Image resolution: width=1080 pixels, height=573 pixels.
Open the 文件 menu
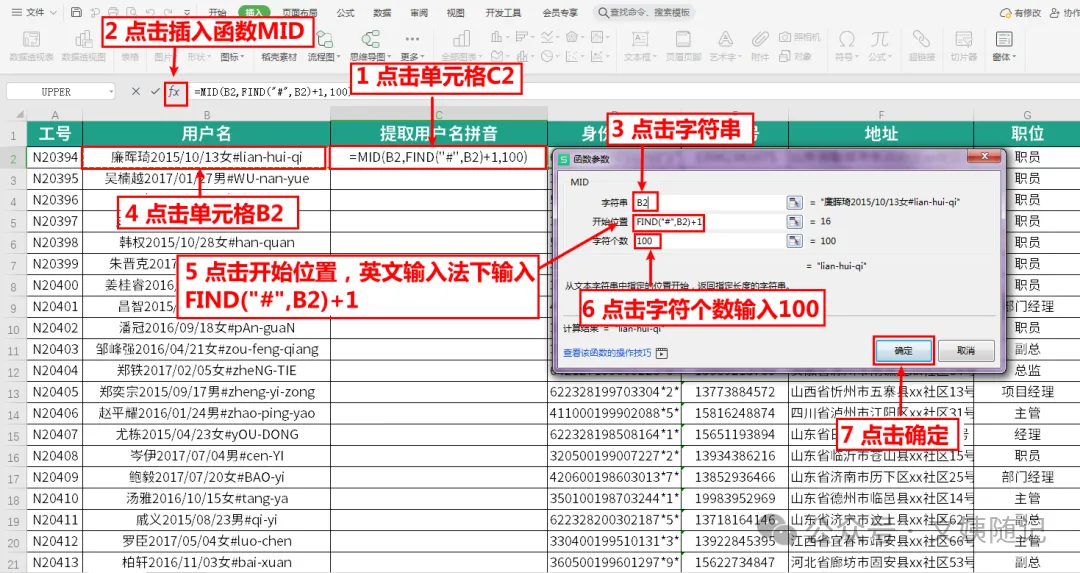32,12
